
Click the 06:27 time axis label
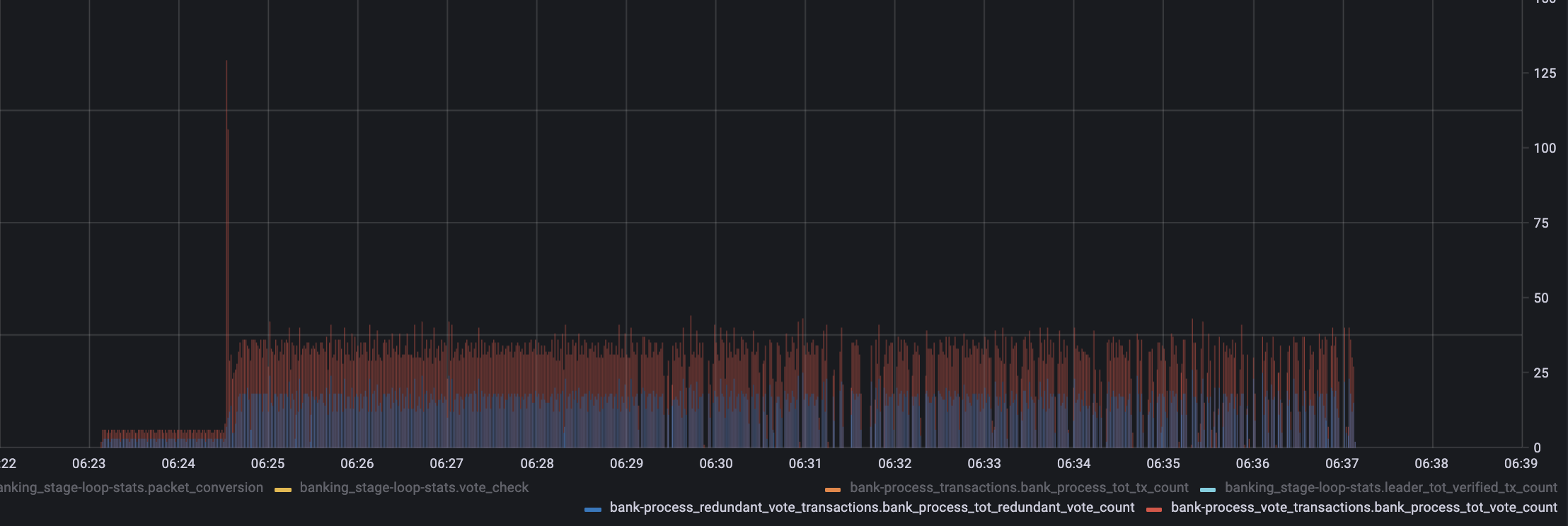point(446,464)
